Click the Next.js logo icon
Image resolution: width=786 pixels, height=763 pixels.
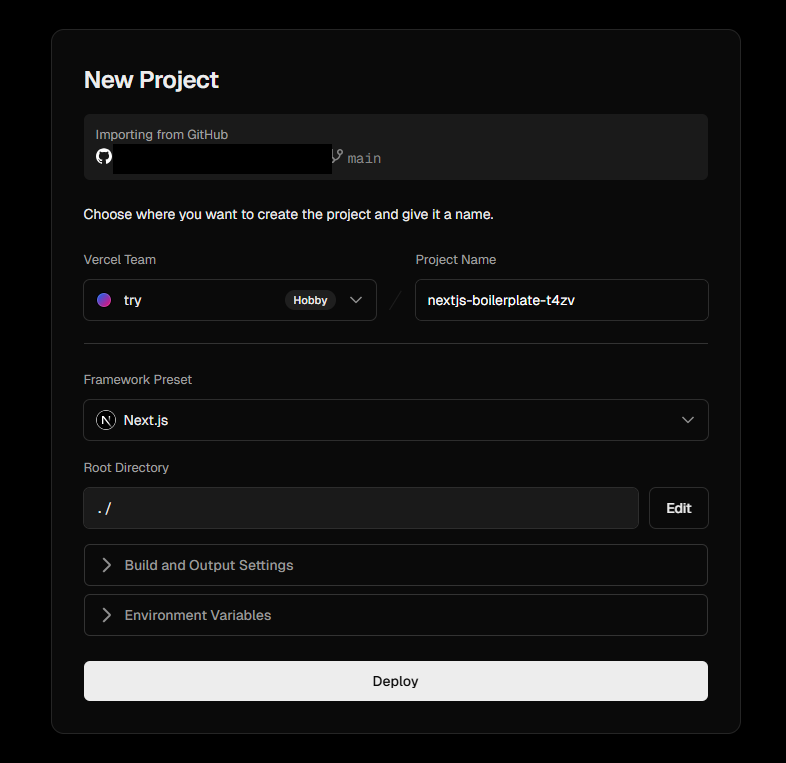106,420
